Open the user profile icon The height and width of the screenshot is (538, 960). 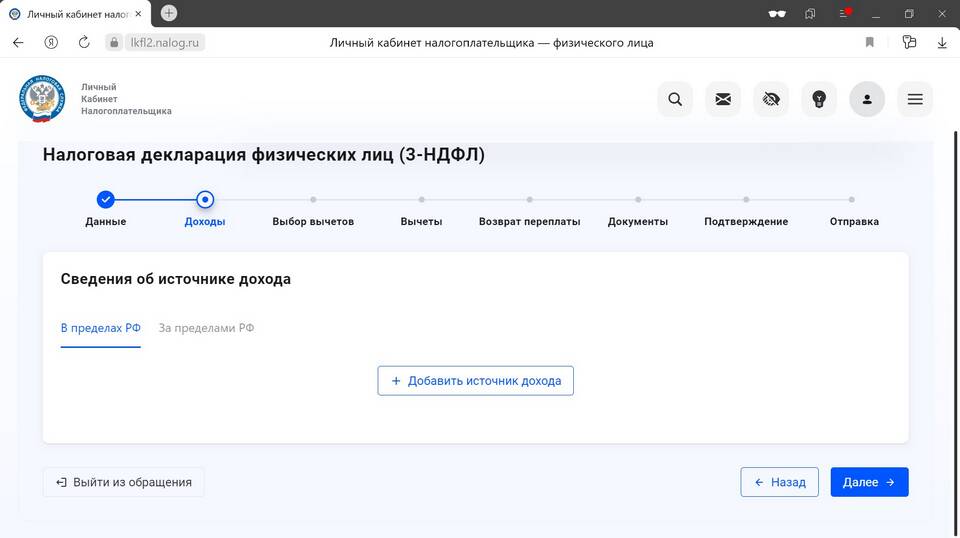[x=867, y=99]
